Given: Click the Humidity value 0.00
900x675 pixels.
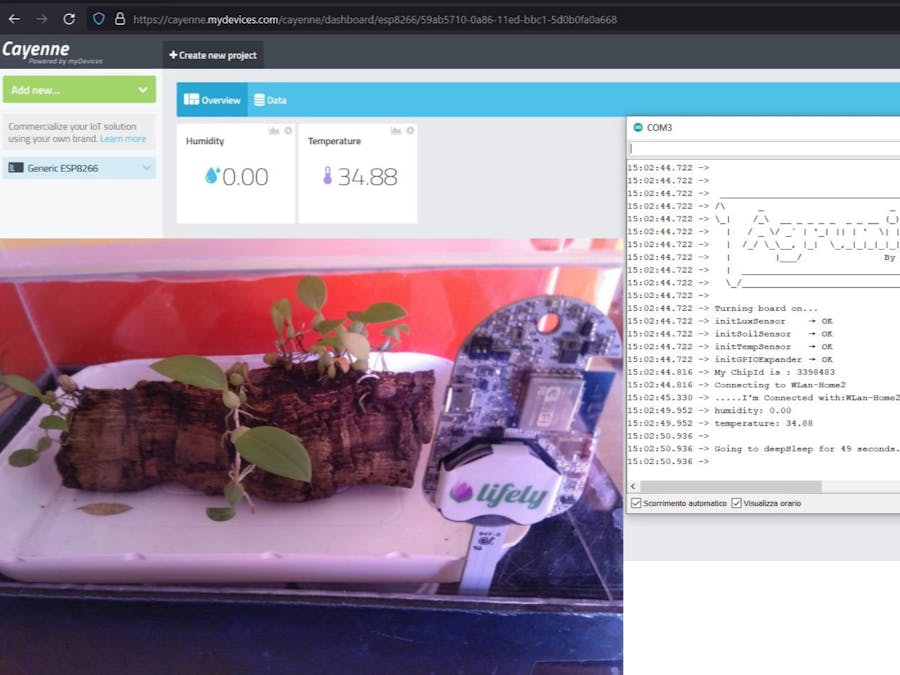Looking at the screenshot, I should tap(245, 177).
